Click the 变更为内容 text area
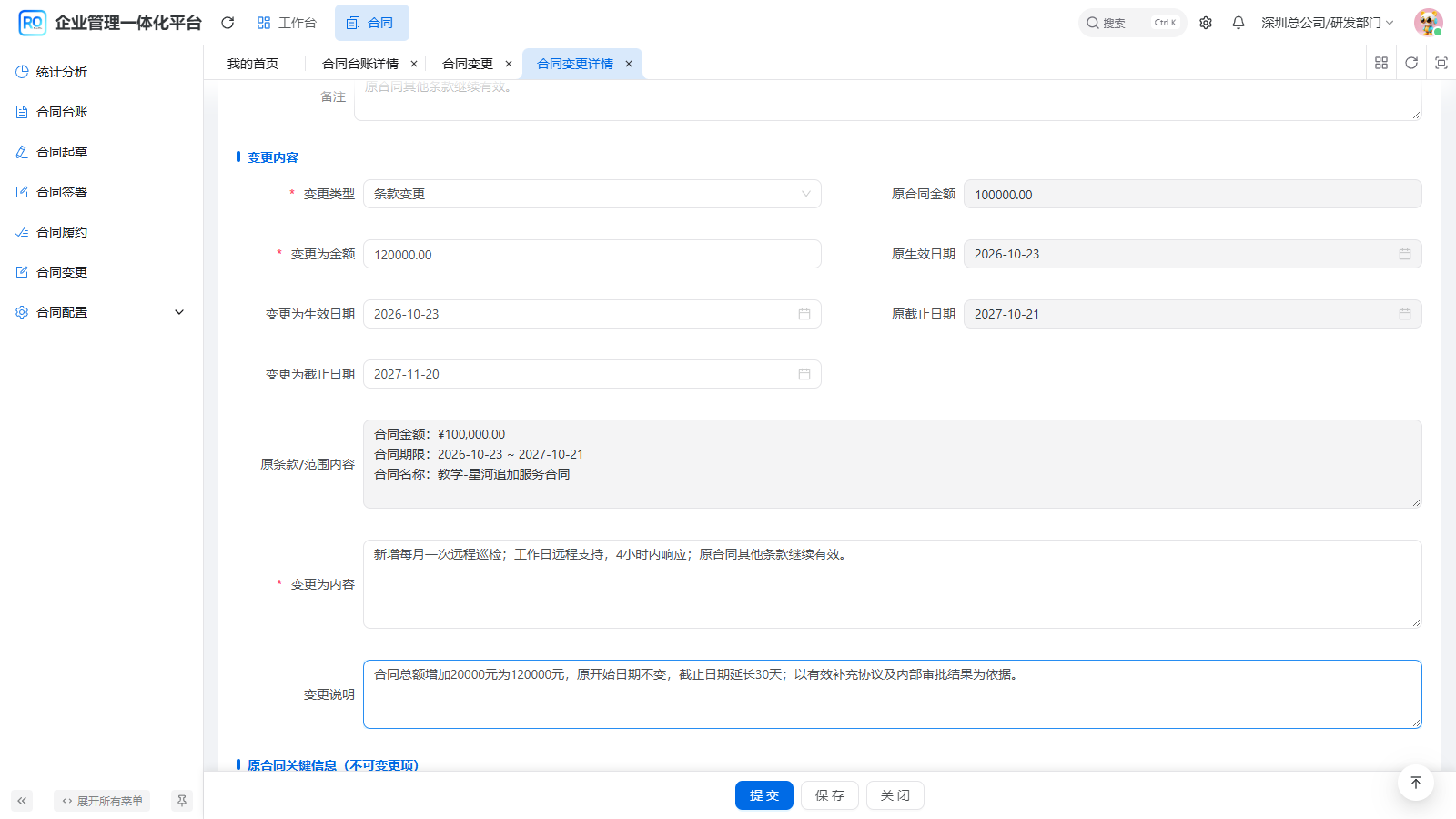Screen dimensions: 1456x819 [893, 584]
